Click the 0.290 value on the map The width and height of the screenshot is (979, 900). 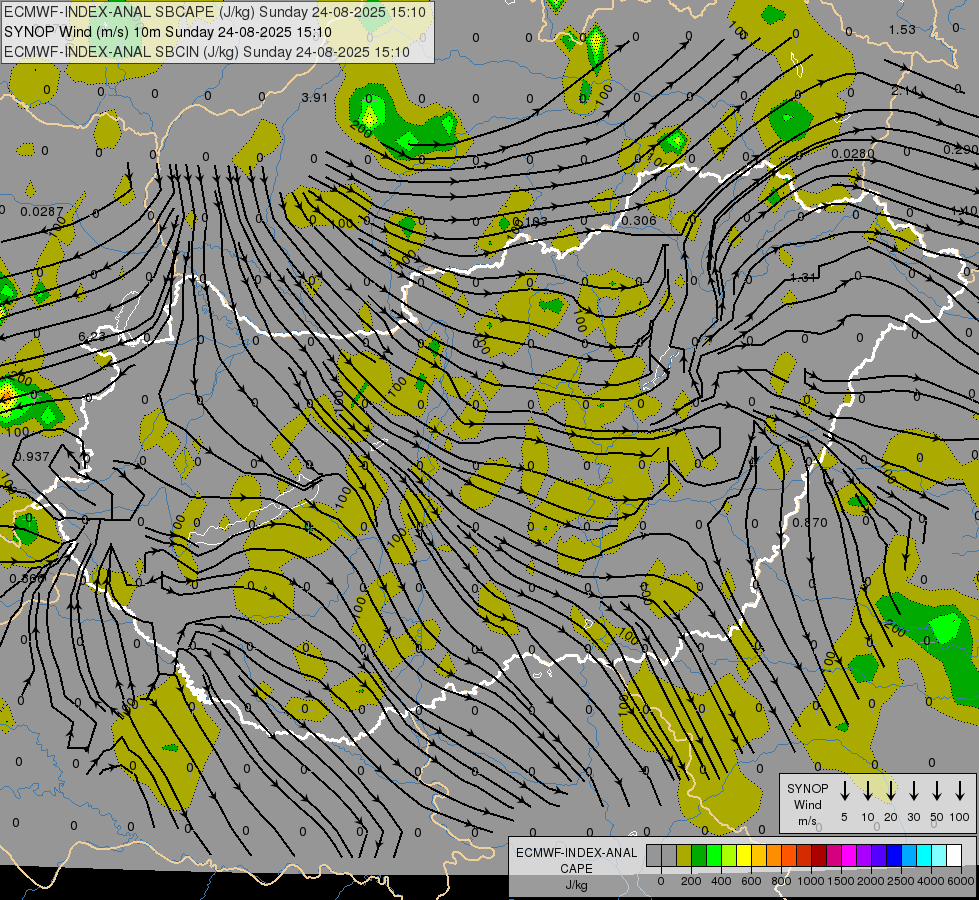tap(960, 149)
